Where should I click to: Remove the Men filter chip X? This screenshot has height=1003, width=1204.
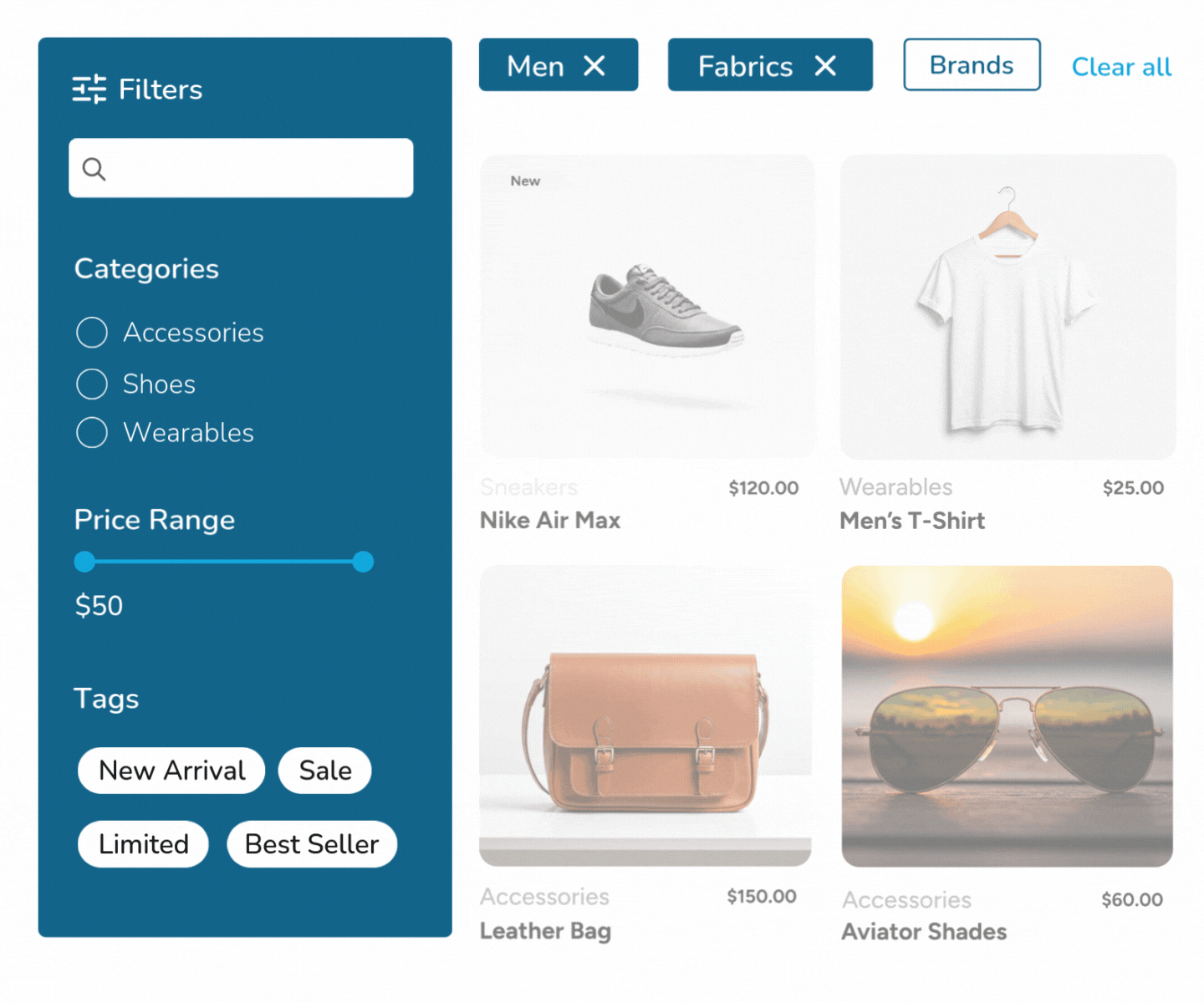point(594,65)
